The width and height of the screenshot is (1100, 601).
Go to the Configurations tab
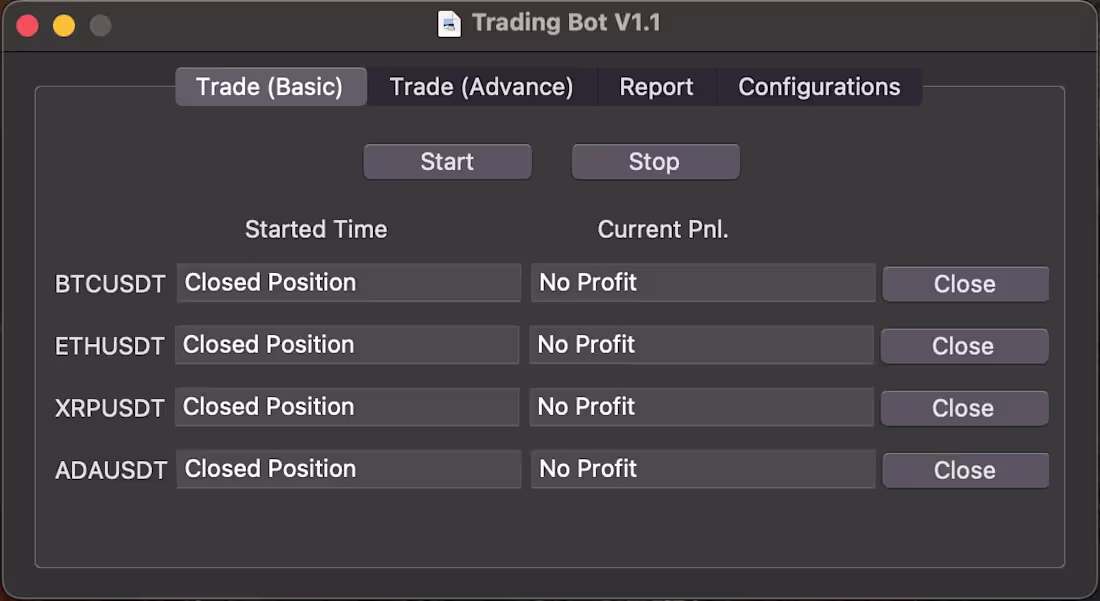click(x=819, y=87)
